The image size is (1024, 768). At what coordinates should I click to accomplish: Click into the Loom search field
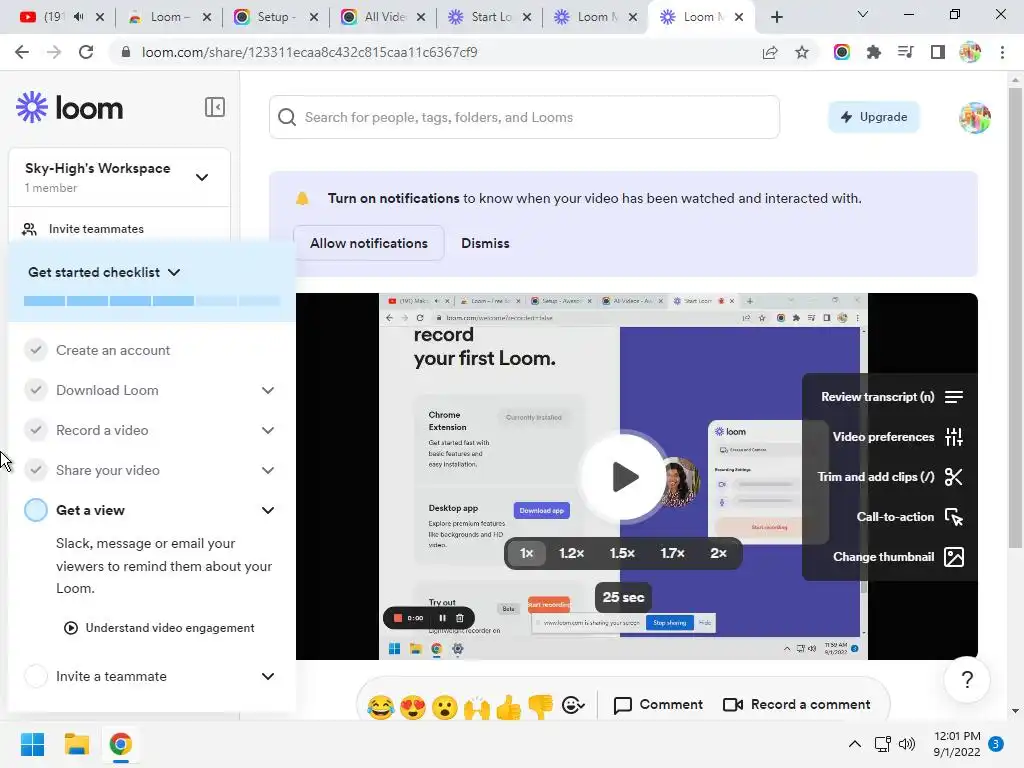point(524,118)
